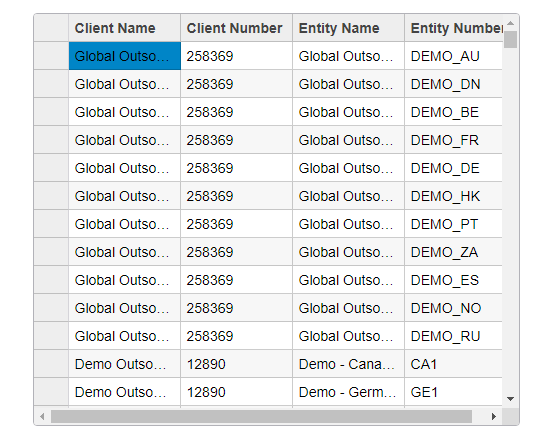
Task: Click the horizontal scrollbar left arrow
Action: tap(42, 417)
